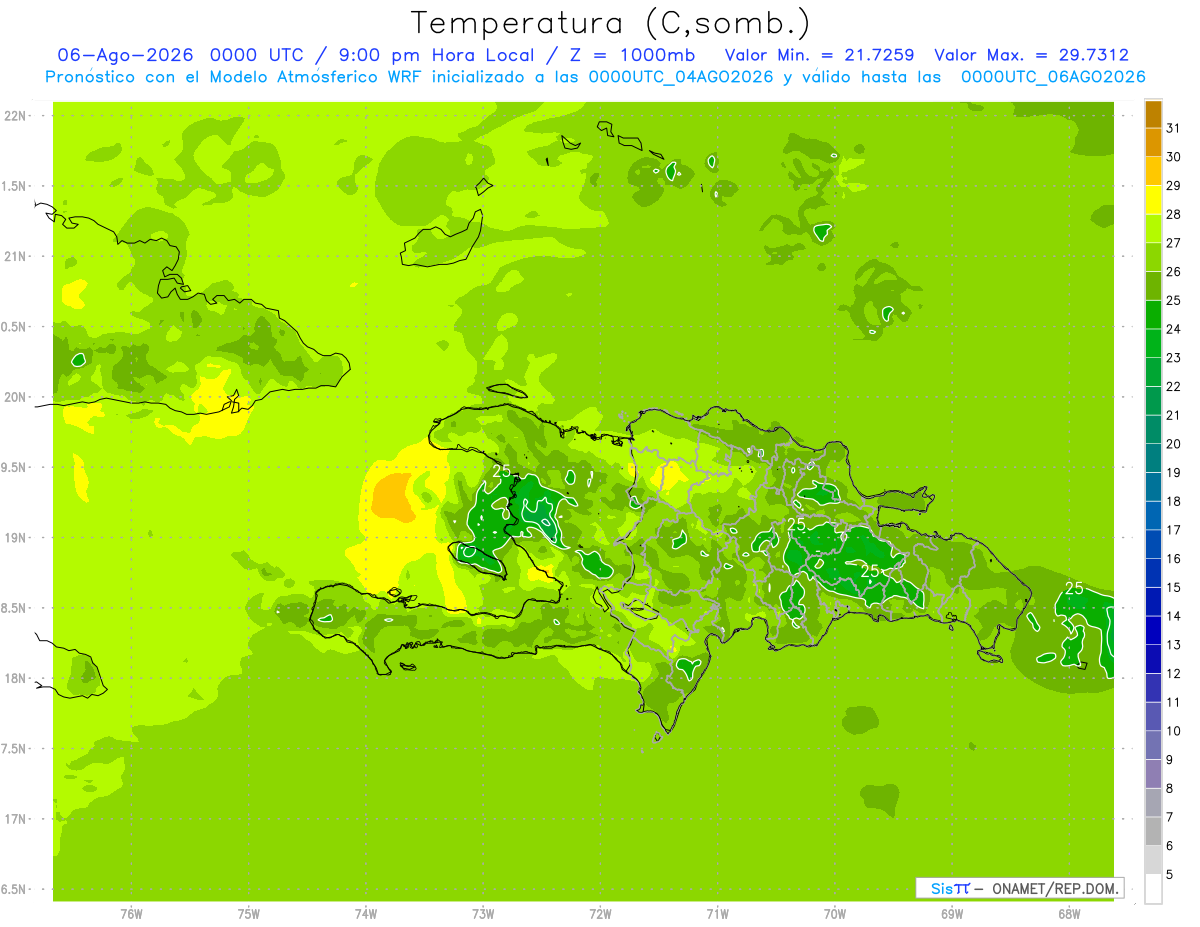Viewport: 1200px width, 927px height.
Task: Click the "31" colorbar scale label
Action: pos(1174,128)
